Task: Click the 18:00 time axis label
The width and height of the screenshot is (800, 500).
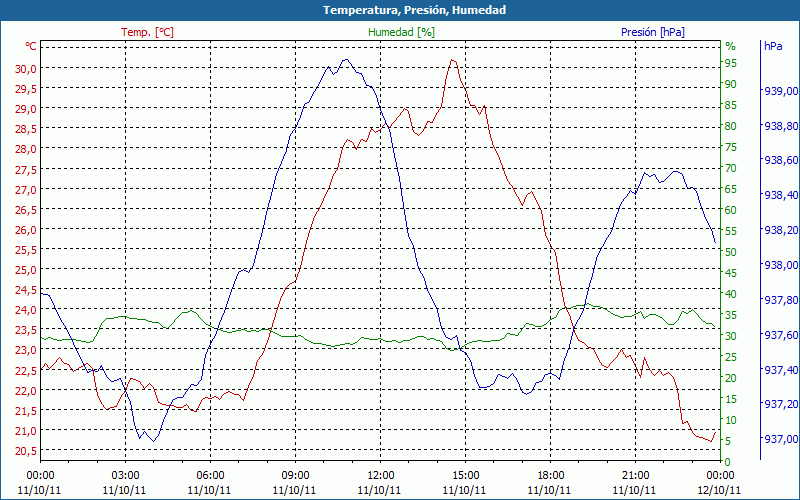Action: [x=551, y=476]
